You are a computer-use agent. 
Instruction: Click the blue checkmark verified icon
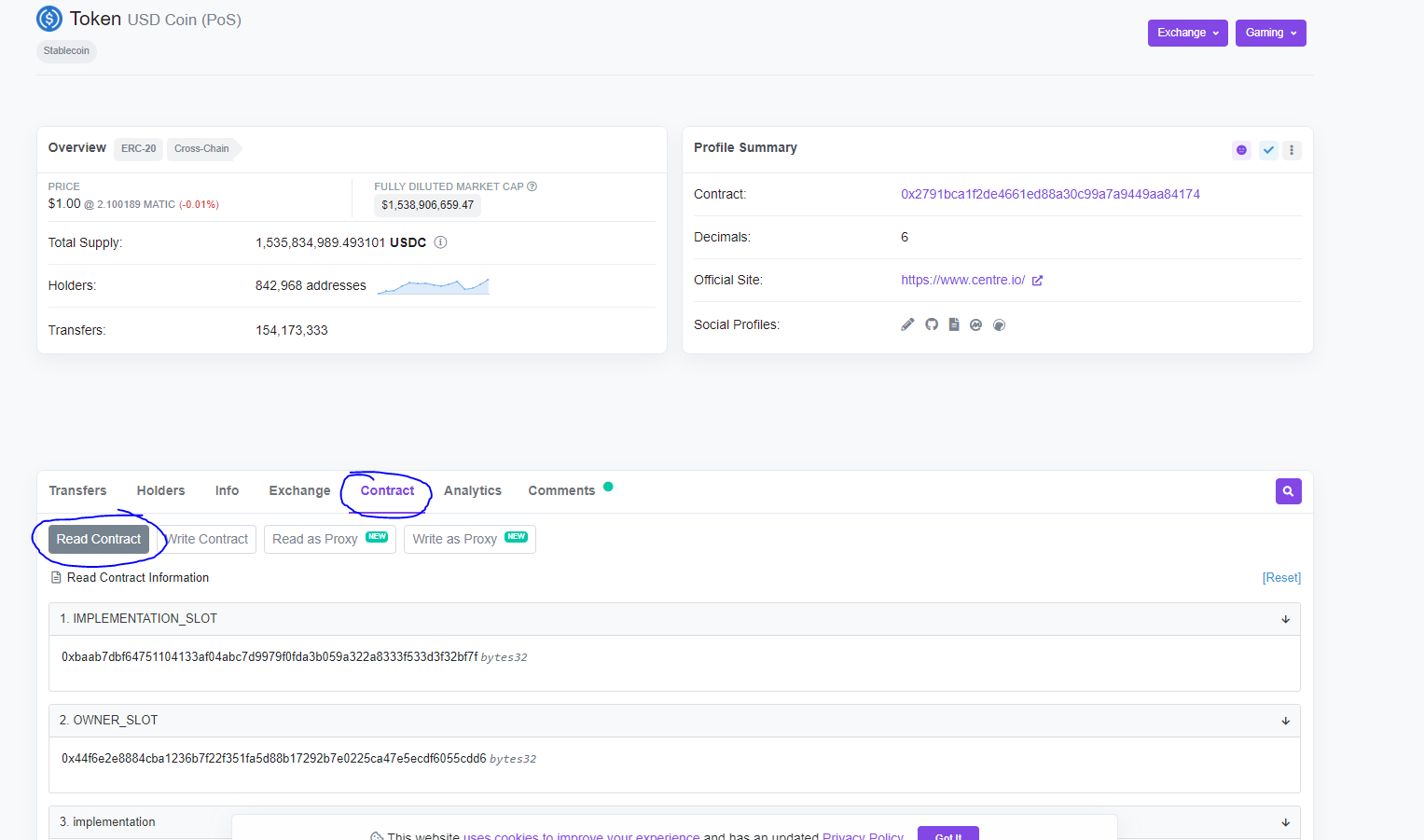click(x=1268, y=150)
